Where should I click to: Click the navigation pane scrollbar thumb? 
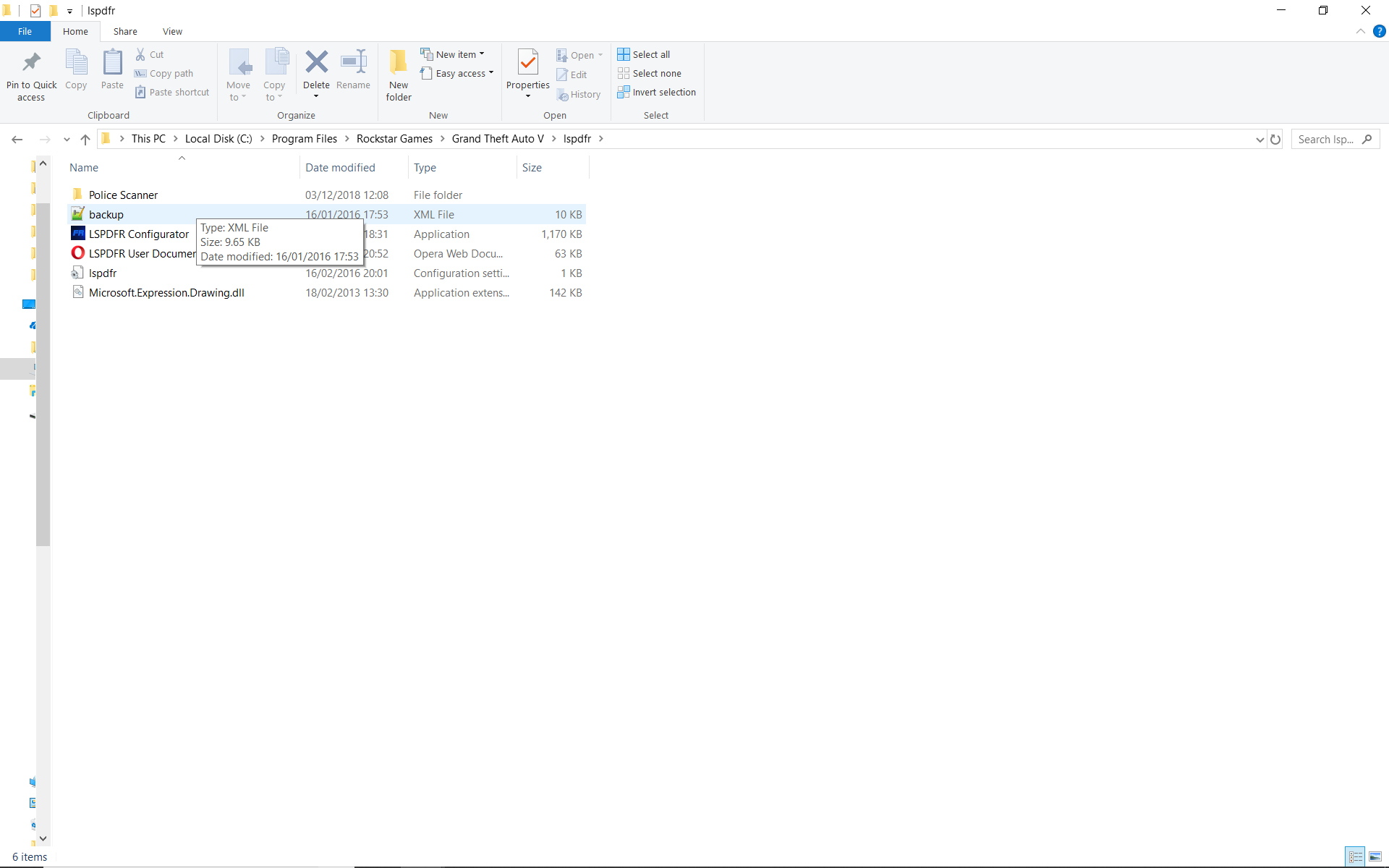[x=43, y=374]
